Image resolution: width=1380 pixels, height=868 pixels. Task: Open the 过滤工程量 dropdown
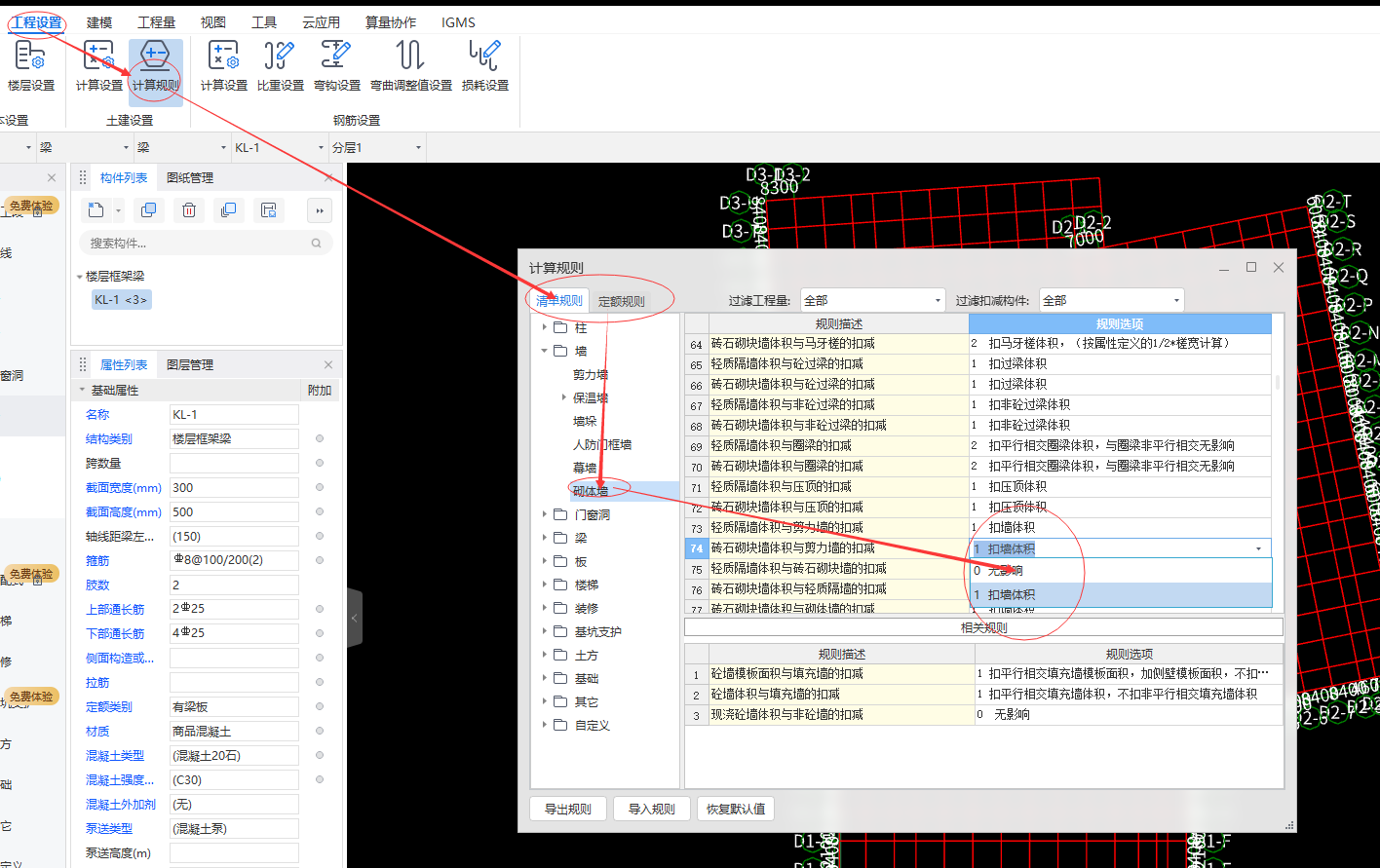coord(873,300)
